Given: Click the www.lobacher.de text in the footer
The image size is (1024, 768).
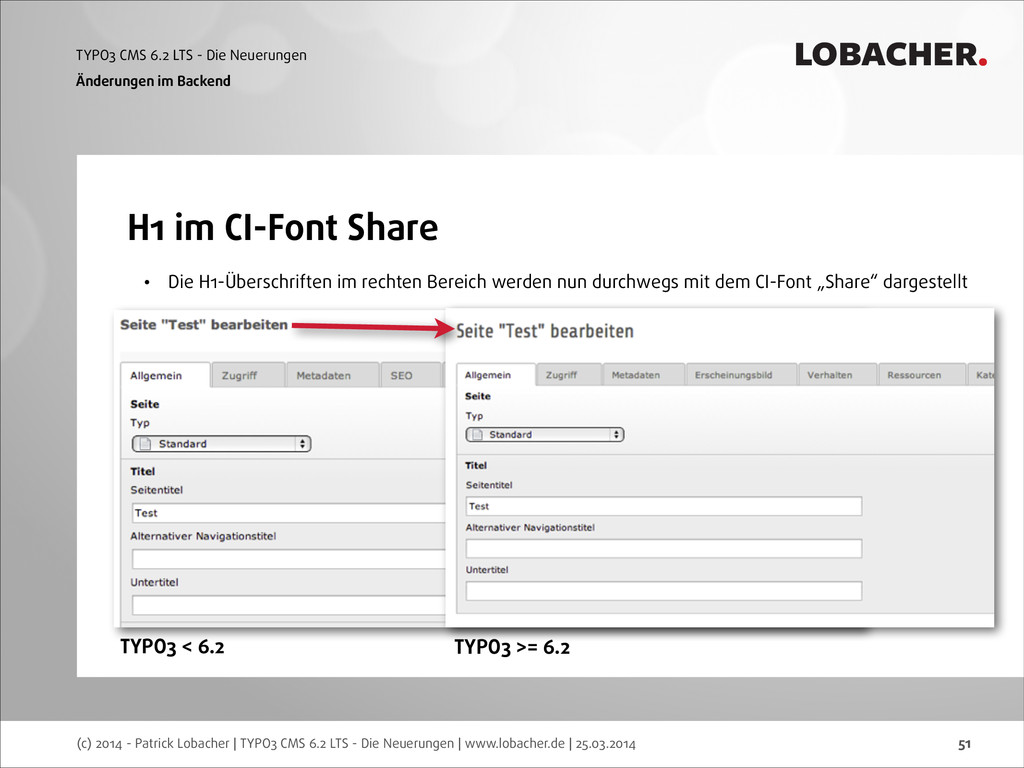Looking at the screenshot, I should tap(515, 743).
